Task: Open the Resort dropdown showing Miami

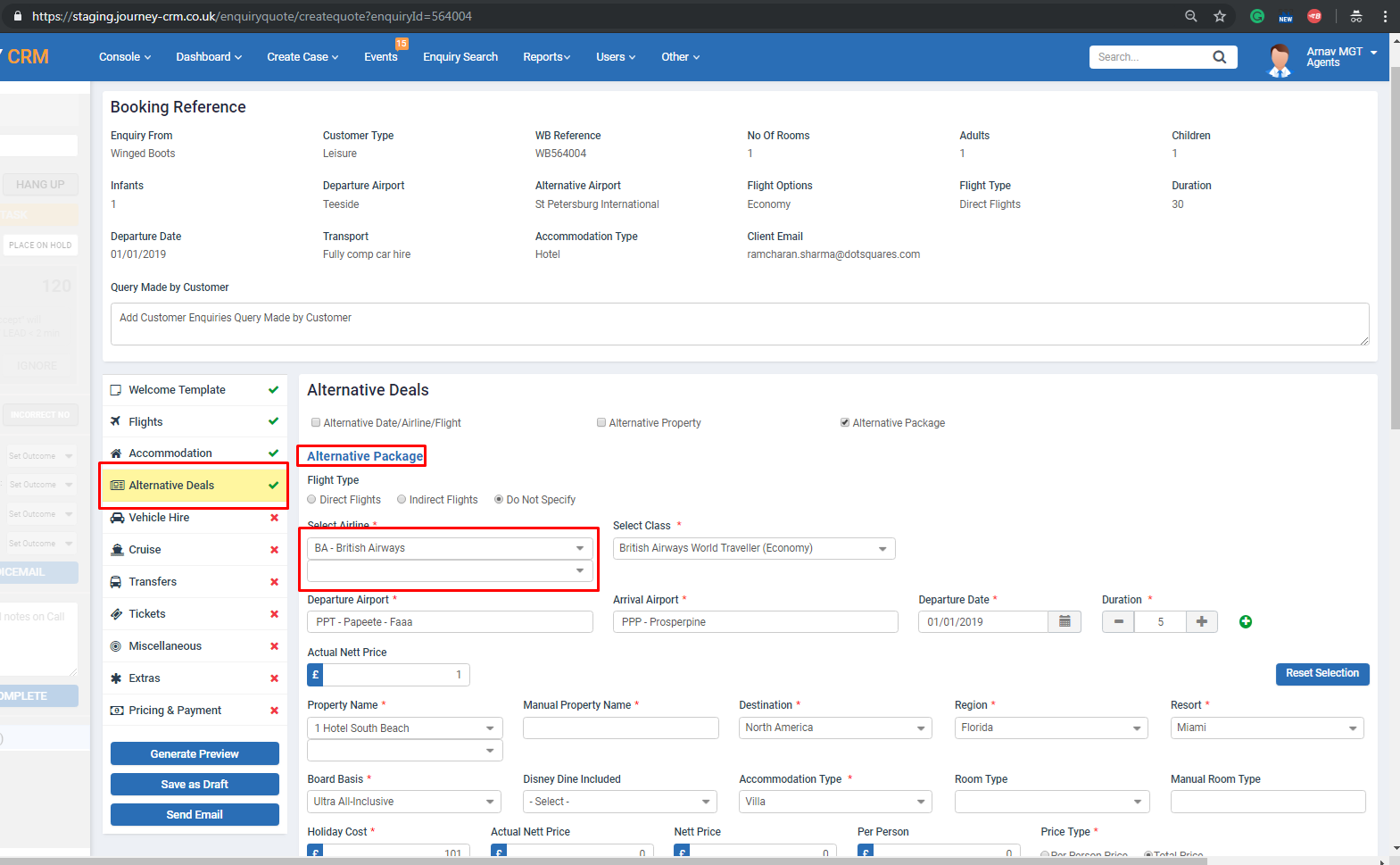Action: pos(1266,728)
